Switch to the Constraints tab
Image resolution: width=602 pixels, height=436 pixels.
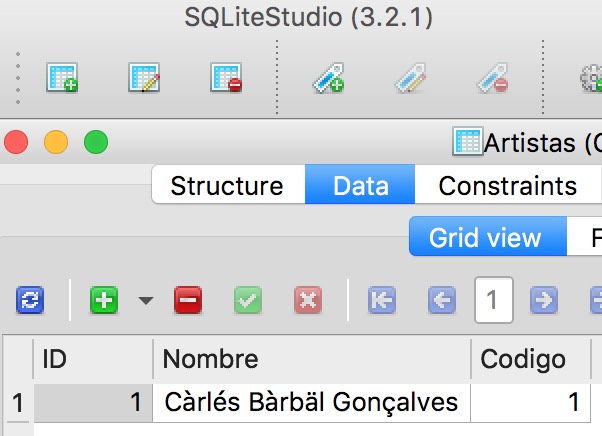507,186
